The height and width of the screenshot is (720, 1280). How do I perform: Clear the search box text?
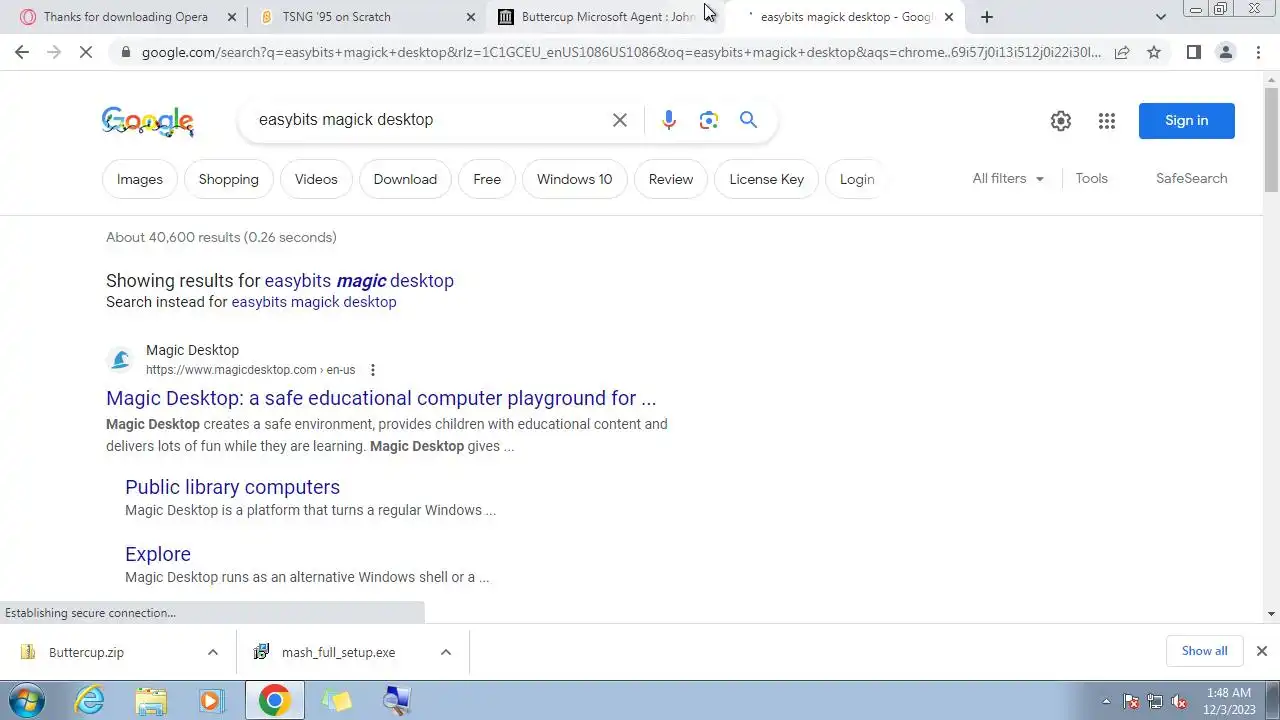coord(620,120)
